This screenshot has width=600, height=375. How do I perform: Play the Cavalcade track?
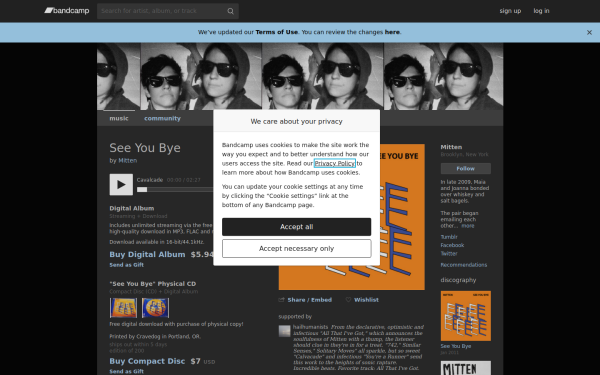pyautogui.click(x=121, y=184)
